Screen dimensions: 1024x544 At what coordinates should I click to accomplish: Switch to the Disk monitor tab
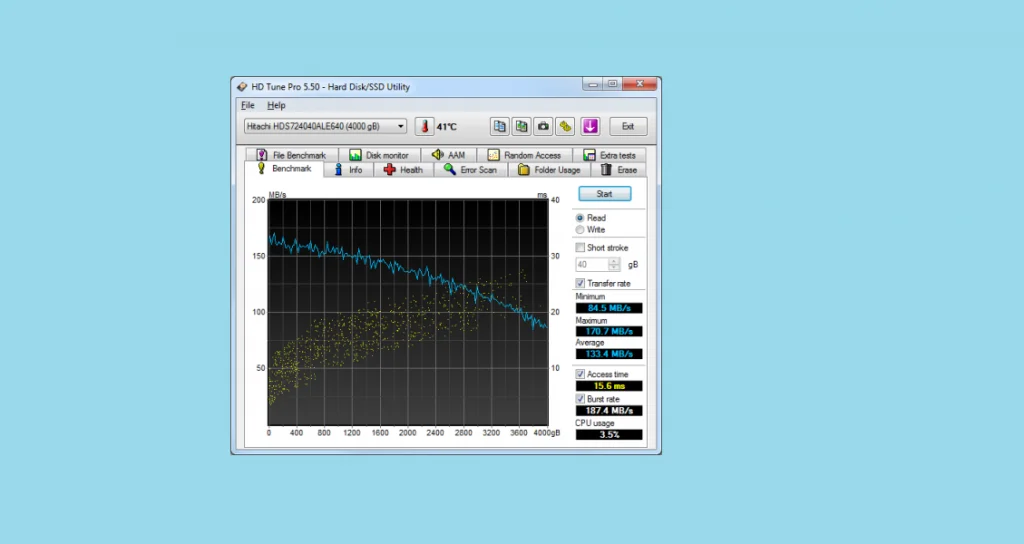tap(379, 155)
